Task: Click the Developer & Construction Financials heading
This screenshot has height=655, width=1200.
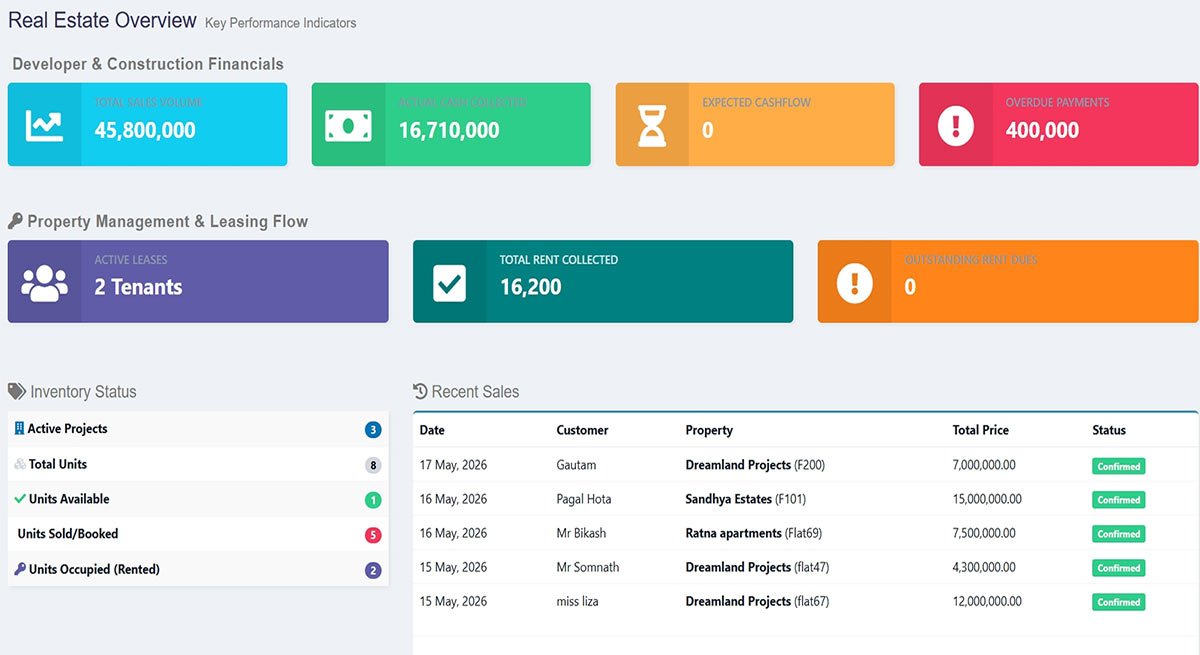Action: pyautogui.click(x=148, y=64)
